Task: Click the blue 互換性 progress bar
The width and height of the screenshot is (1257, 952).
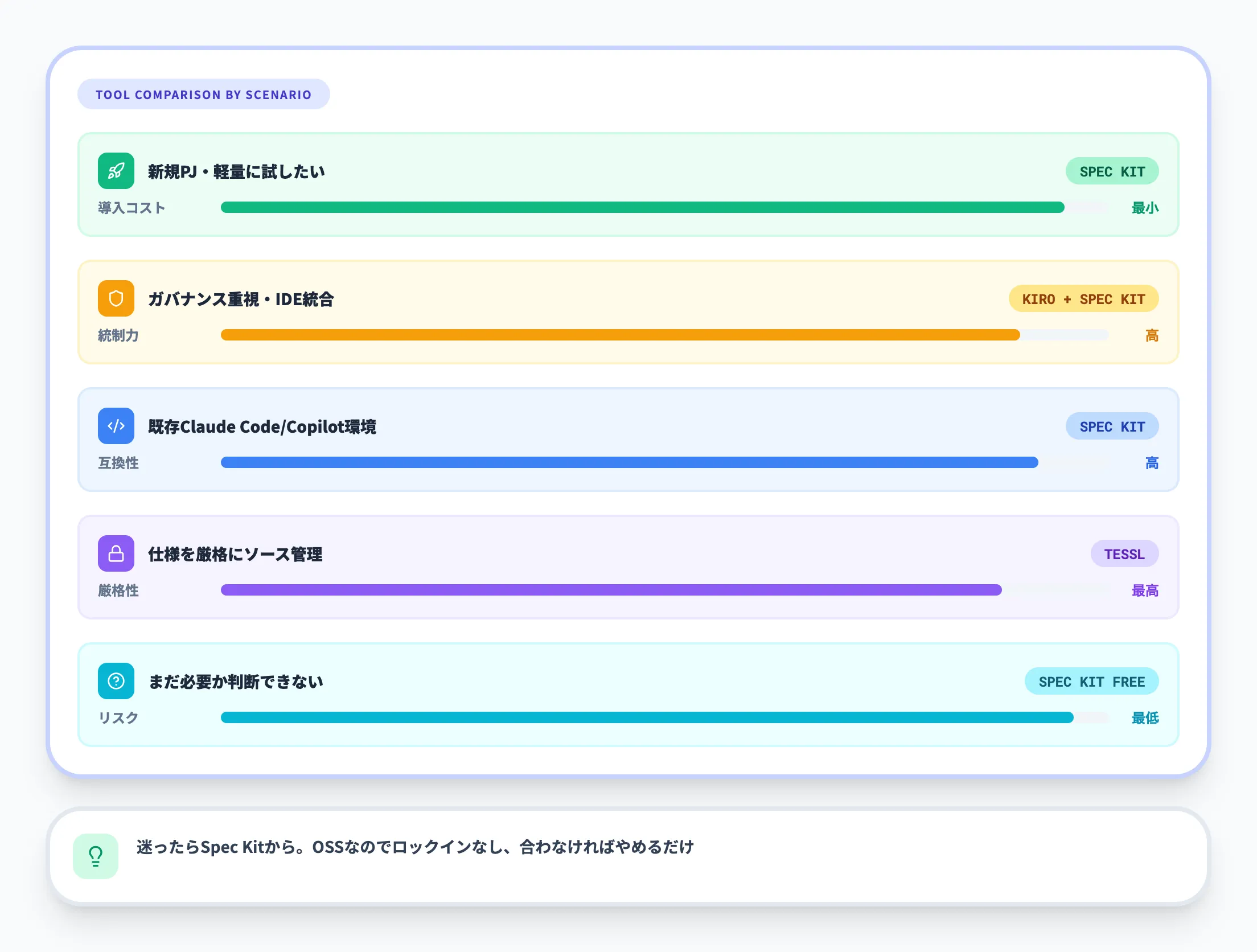Action: 629,462
